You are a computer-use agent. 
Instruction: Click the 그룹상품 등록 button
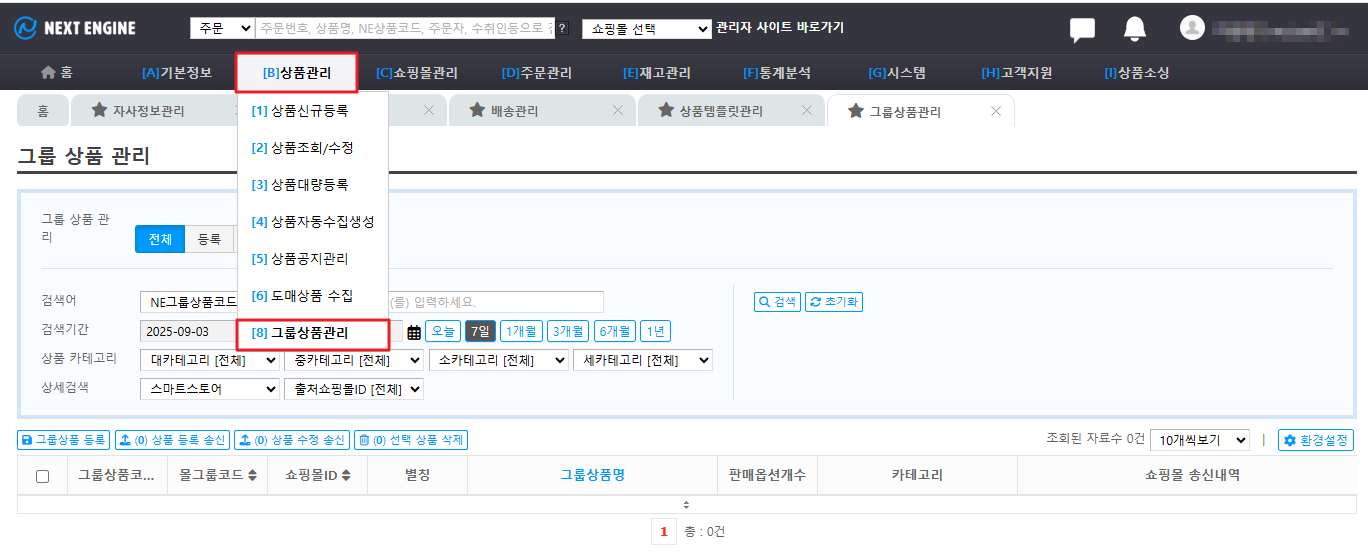(x=63, y=440)
